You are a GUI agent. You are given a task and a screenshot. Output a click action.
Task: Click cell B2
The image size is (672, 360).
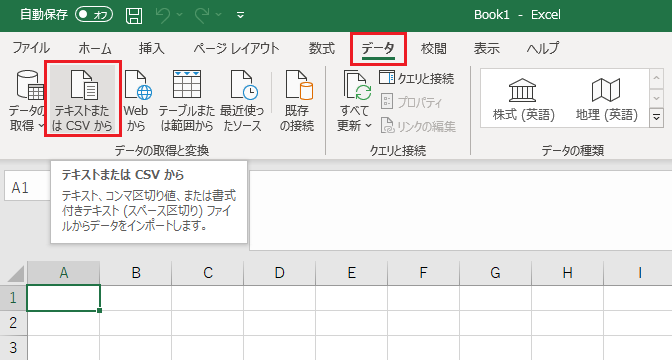coord(136,323)
